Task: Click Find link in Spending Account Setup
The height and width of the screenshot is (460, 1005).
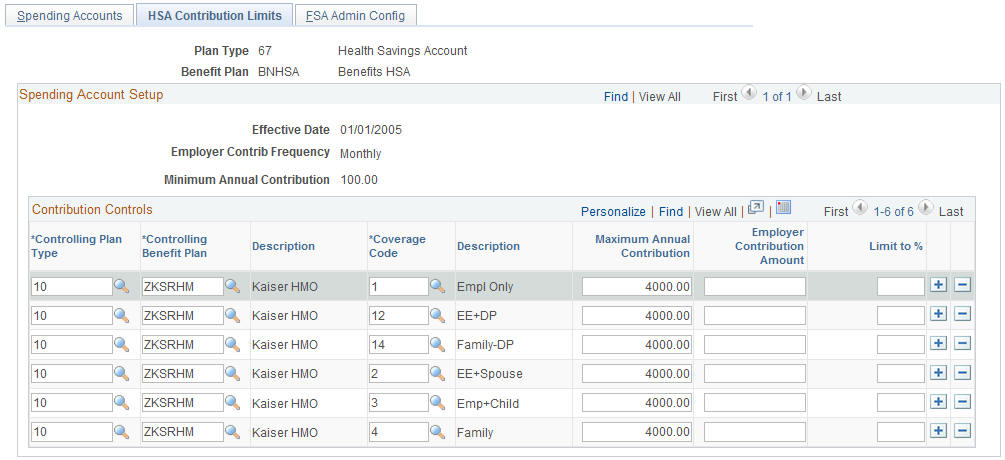Action: (x=616, y=97)
